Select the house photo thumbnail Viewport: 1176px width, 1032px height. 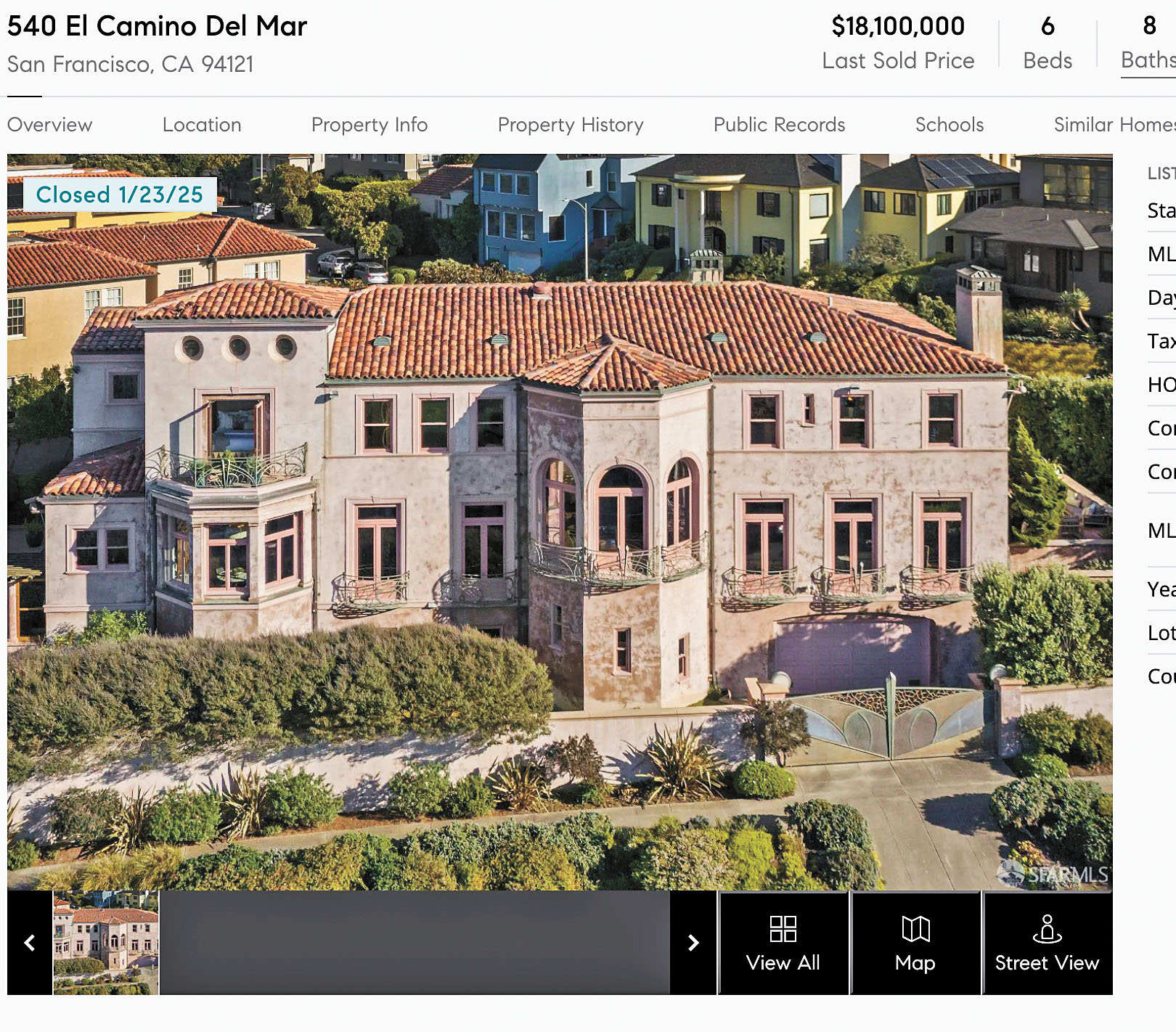click(x=106, y=943)
